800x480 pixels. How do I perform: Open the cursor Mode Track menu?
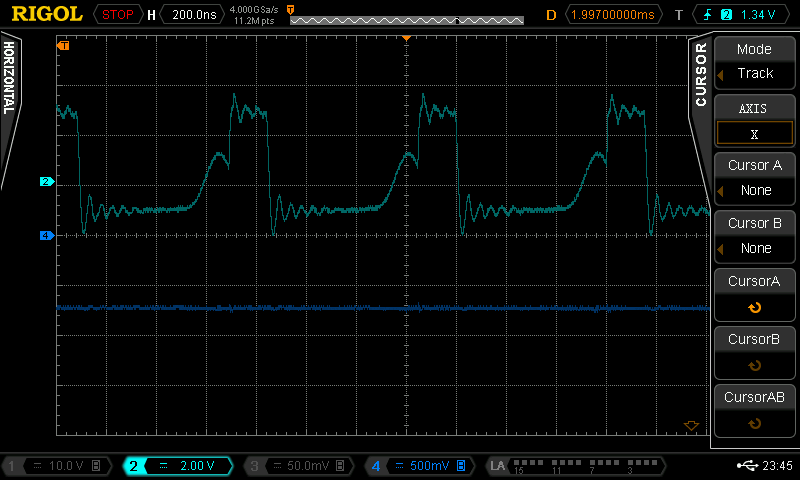[754, 62]
